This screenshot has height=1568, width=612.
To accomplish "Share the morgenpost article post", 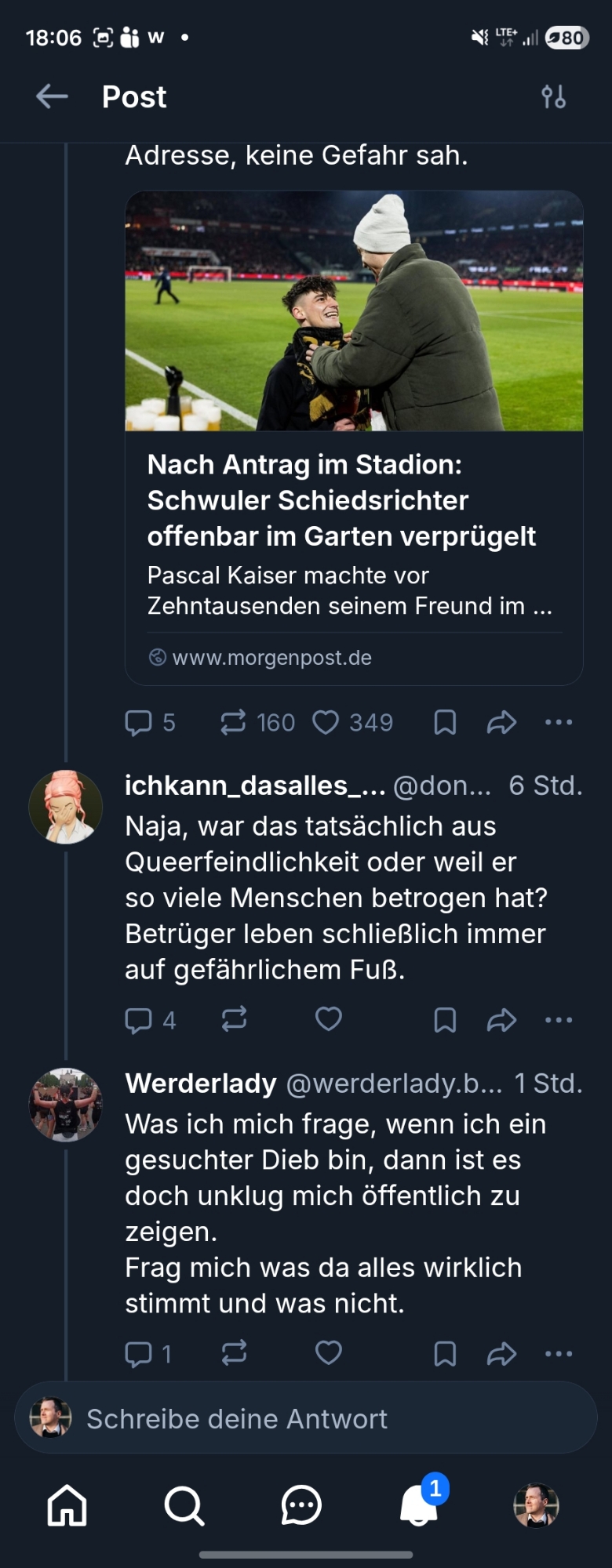I will pos(501,722).
